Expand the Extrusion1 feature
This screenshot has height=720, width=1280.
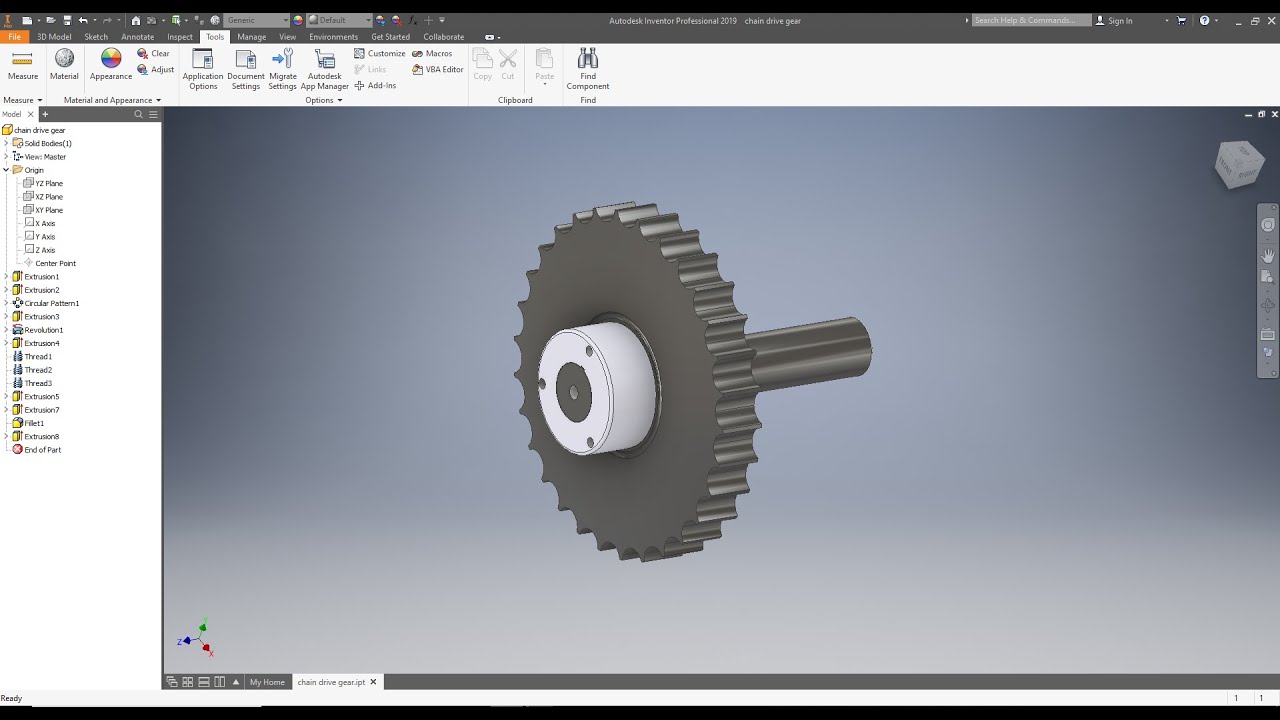(x=6, y=277)
